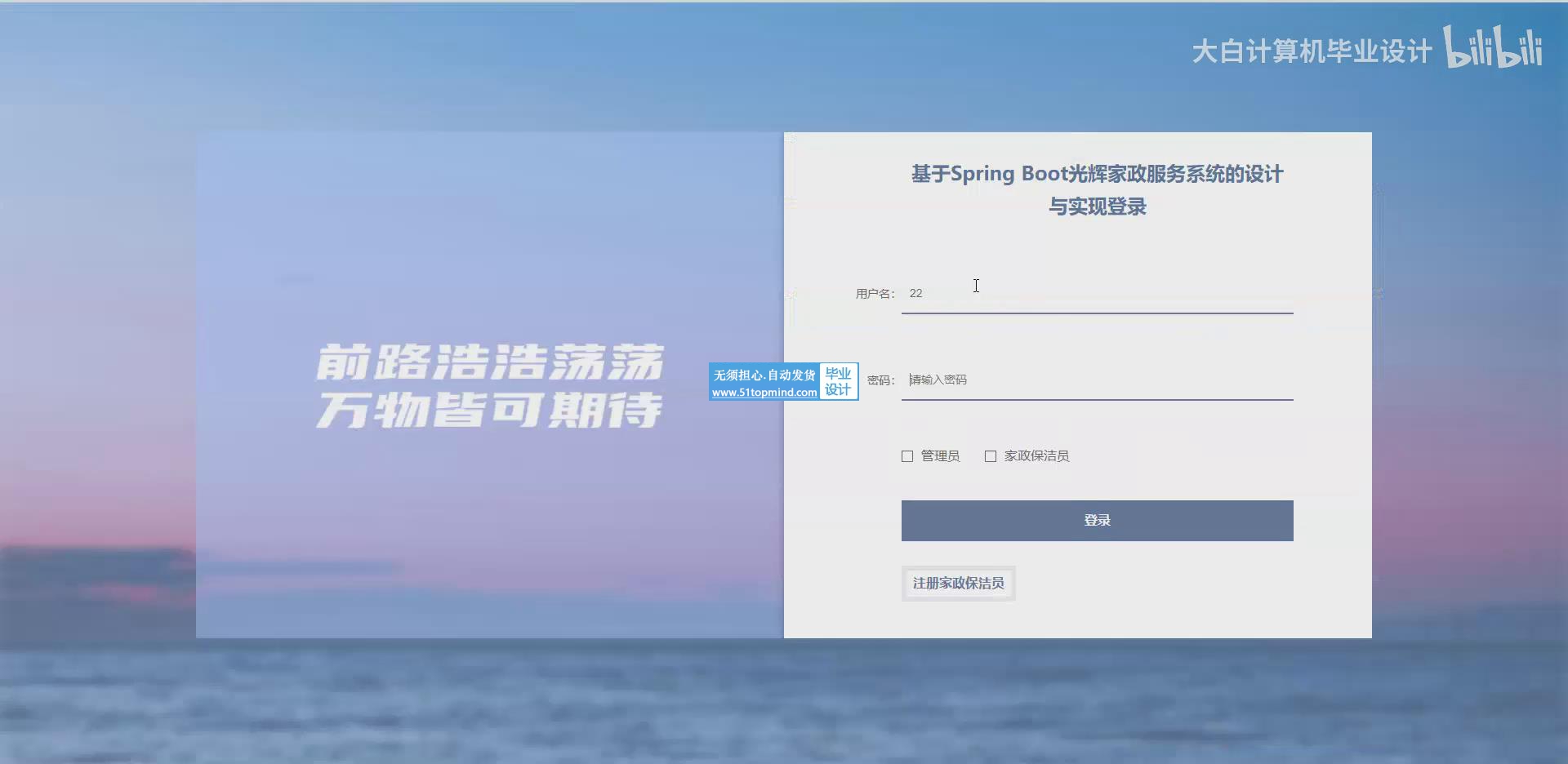
Task: Focus the 密码 password input field
Action: pos(1097,380)
